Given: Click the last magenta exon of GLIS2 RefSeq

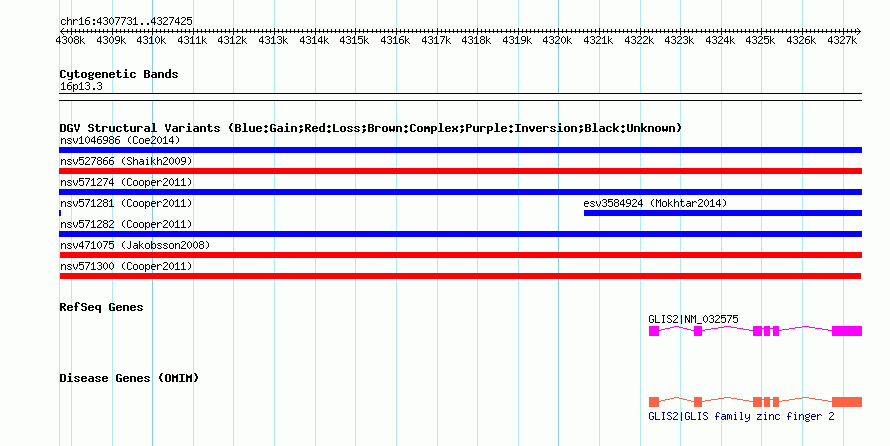Looking at the screenshot, I should click(x=847, y=331).
